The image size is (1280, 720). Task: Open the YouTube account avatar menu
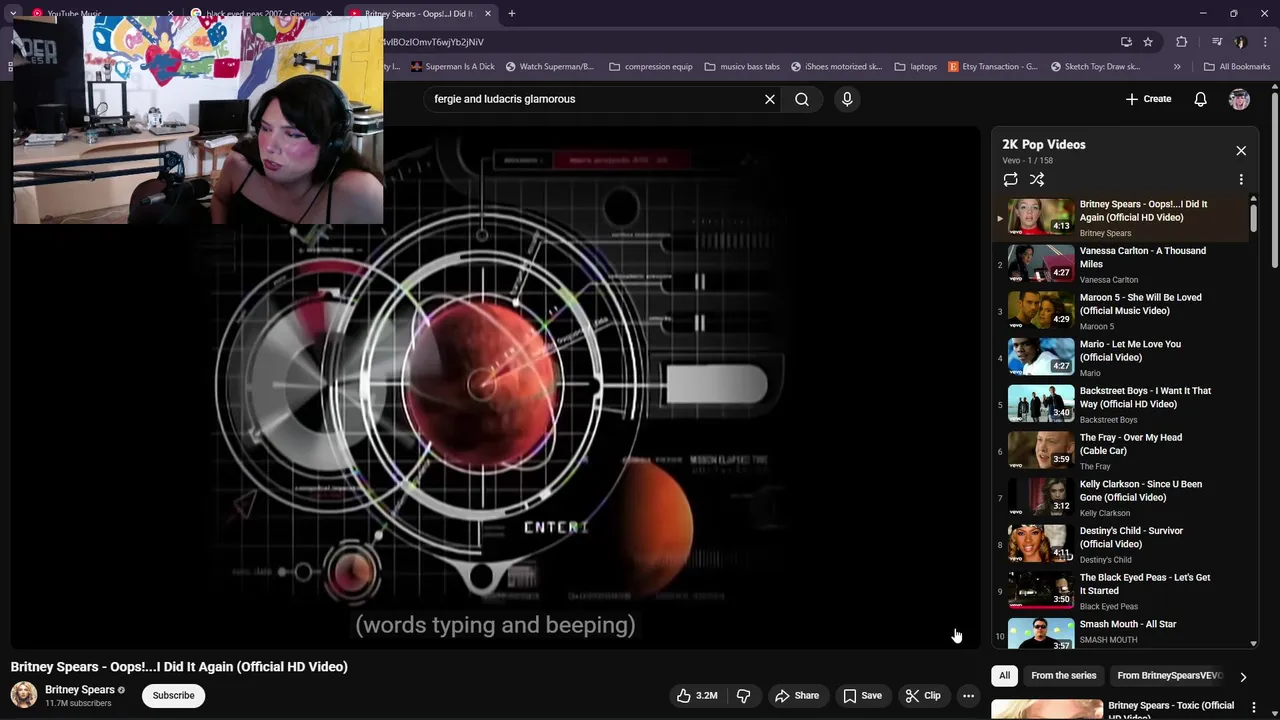coord(1239,99)
